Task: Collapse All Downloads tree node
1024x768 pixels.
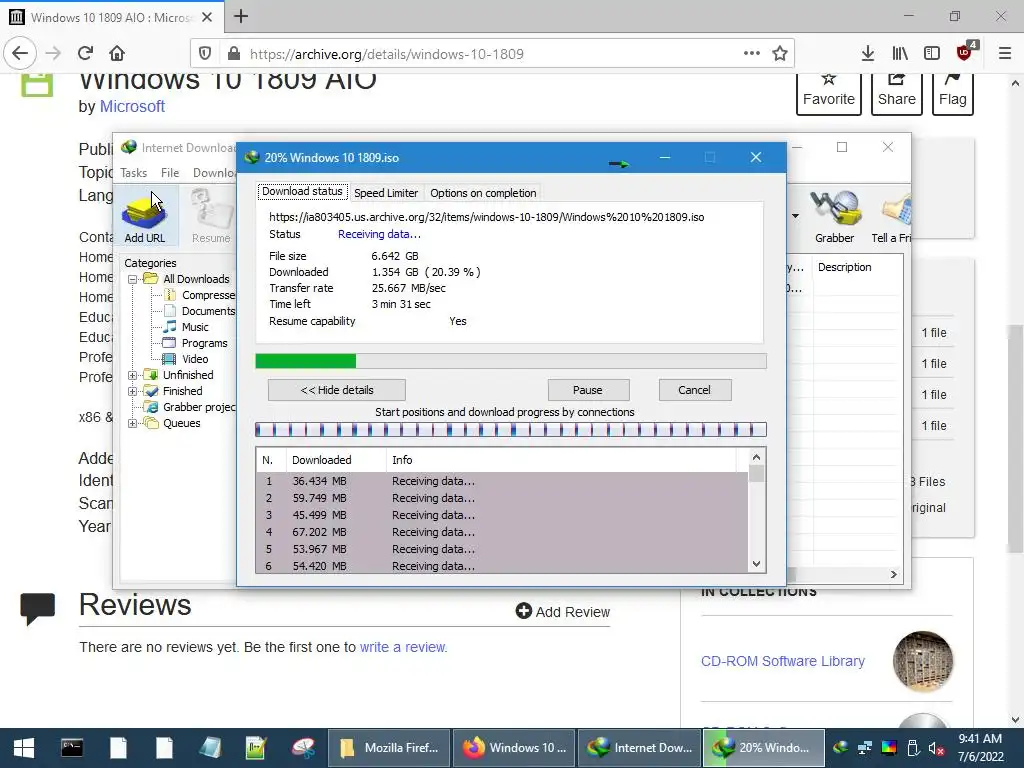Action: pyautogui.click(x=133, y=279)
